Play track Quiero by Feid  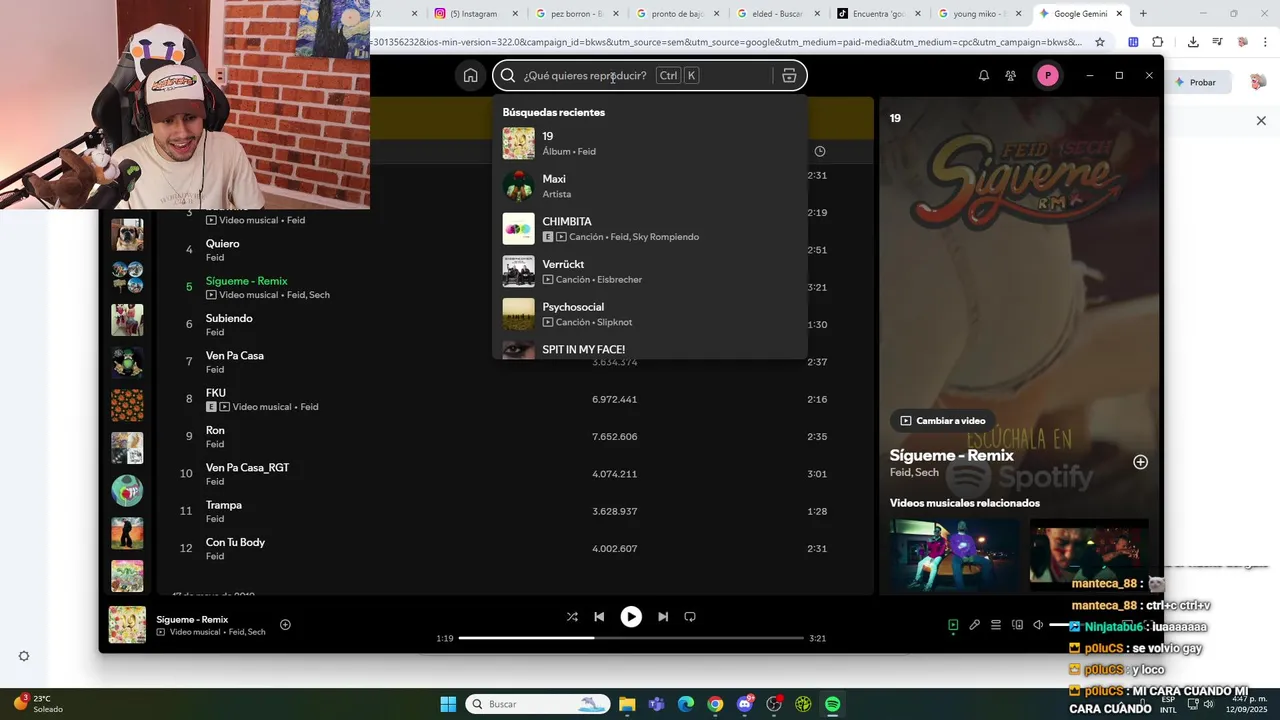[x=222, y=244]
